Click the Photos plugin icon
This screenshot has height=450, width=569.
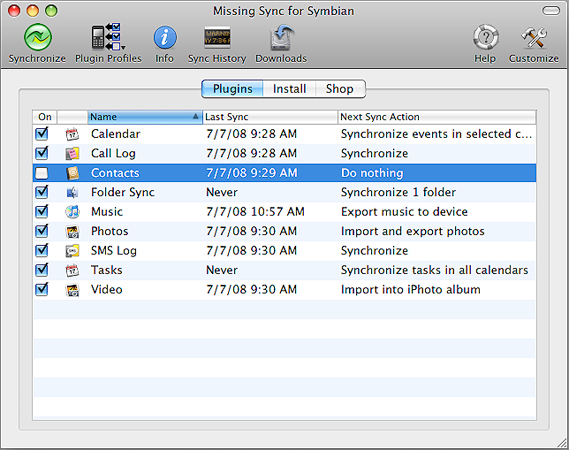(72, 232)
